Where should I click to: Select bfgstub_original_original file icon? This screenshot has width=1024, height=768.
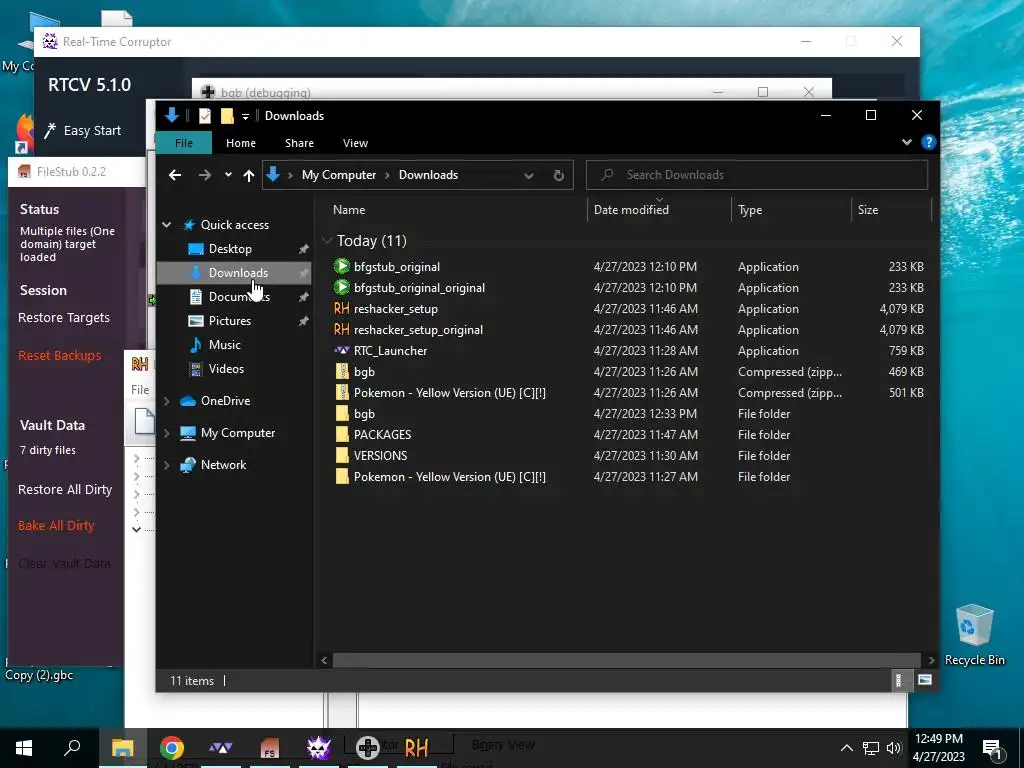click(x=342, y=287)
